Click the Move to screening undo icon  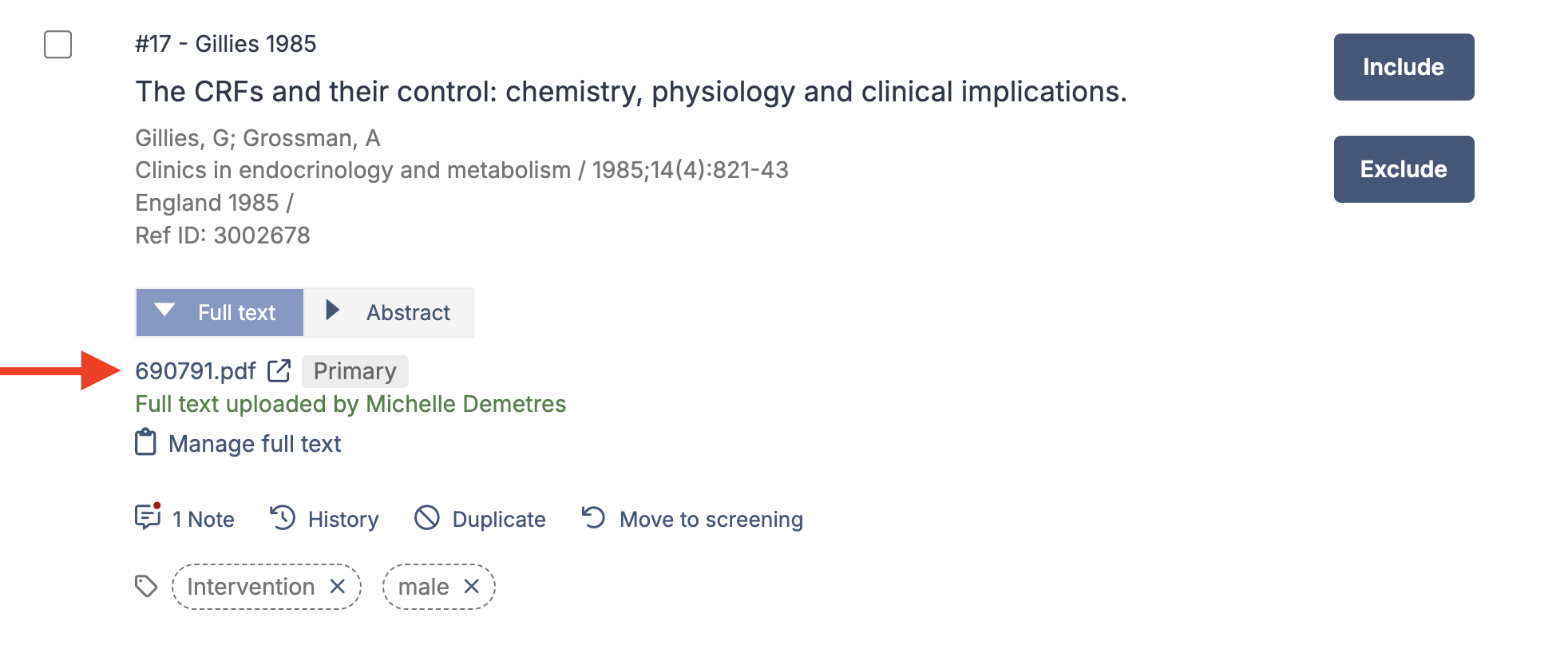click(593, 517)
